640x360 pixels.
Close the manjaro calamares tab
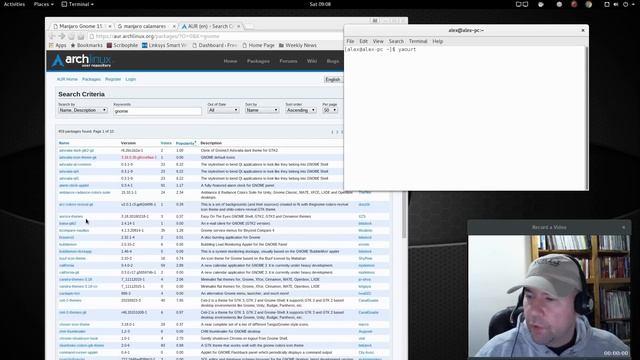[x=174, y=26]
